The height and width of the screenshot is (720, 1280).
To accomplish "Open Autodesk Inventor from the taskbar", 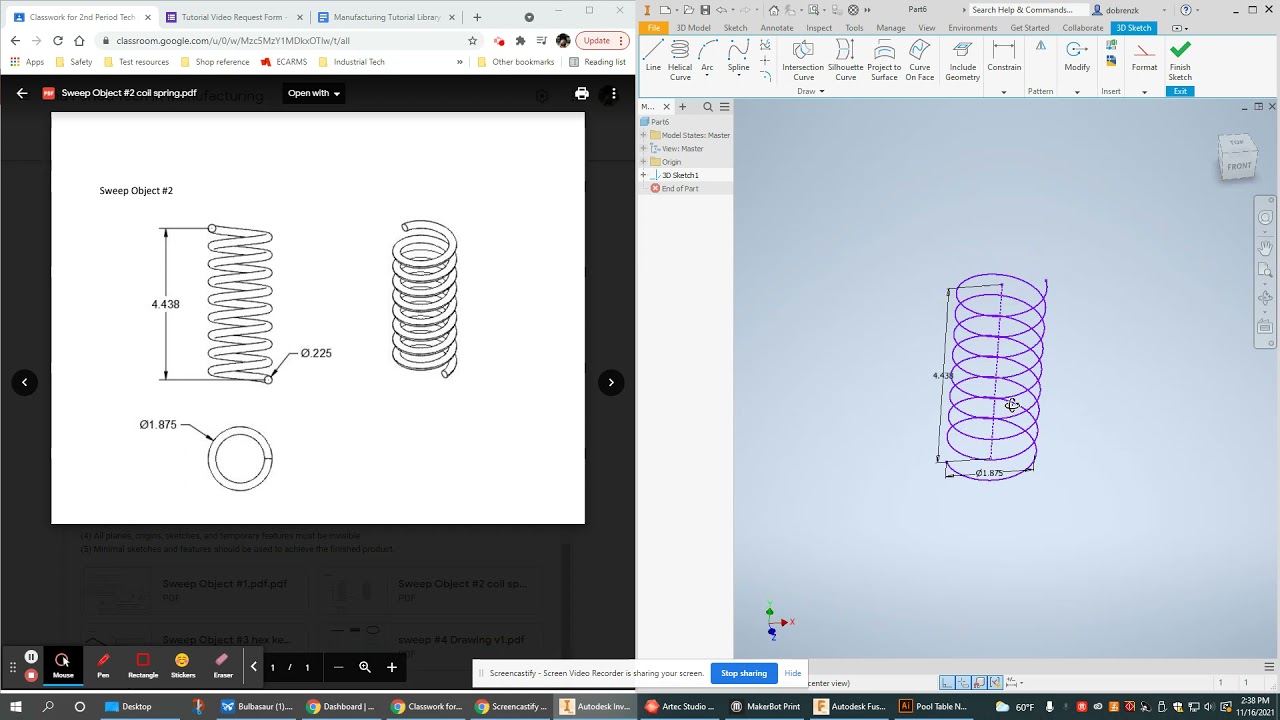I will (x=596, y=706).
